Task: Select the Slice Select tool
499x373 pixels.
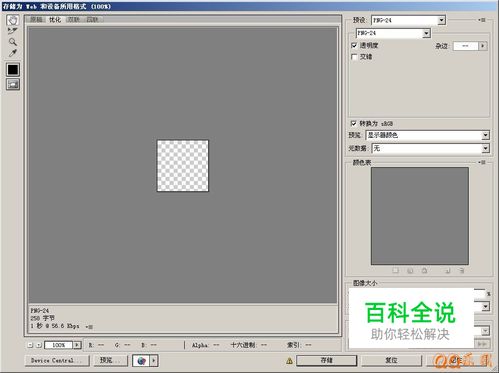Action: pos(13,31)
